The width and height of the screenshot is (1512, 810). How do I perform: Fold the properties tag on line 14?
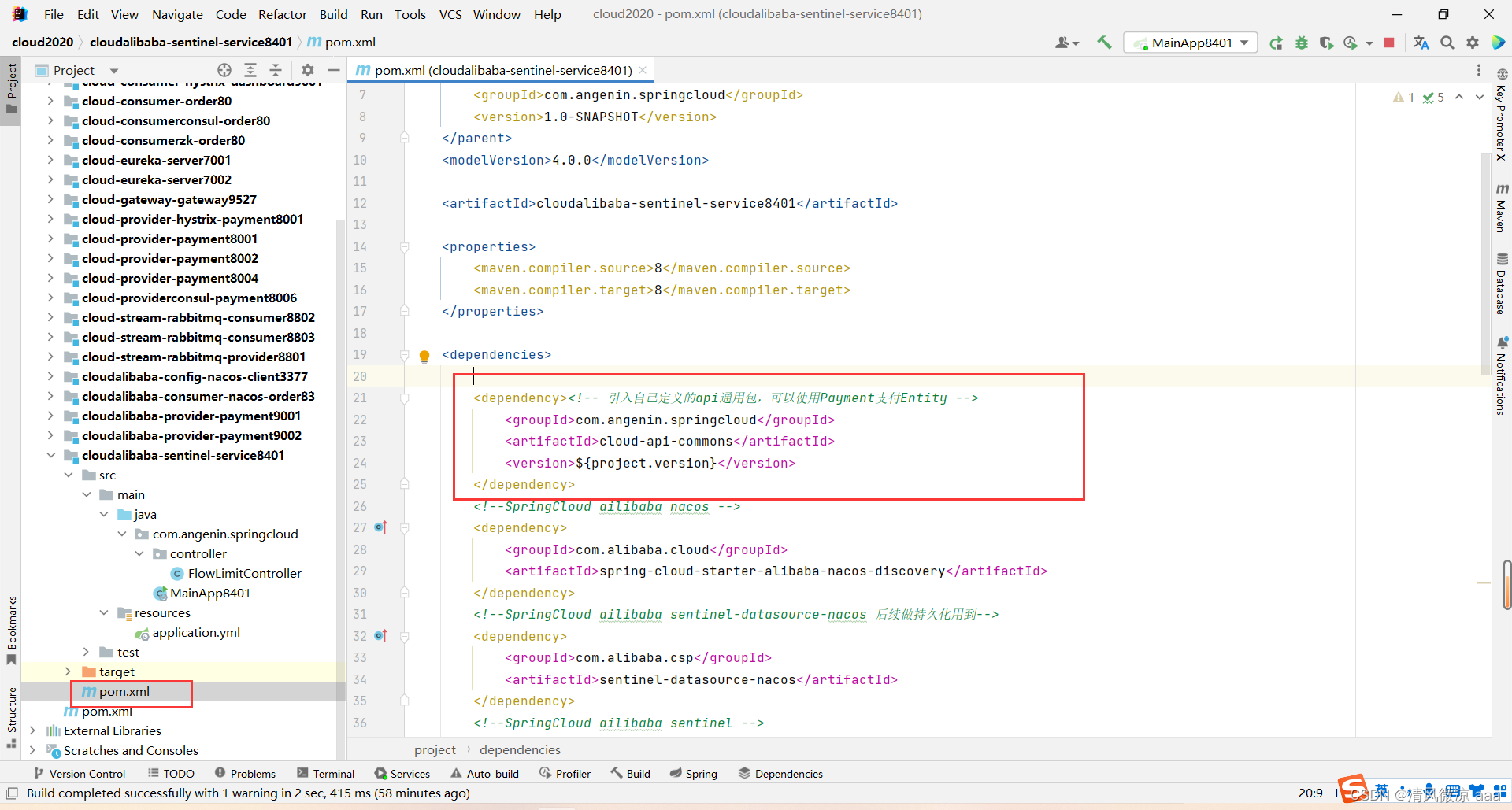click(x=404, y=247)
